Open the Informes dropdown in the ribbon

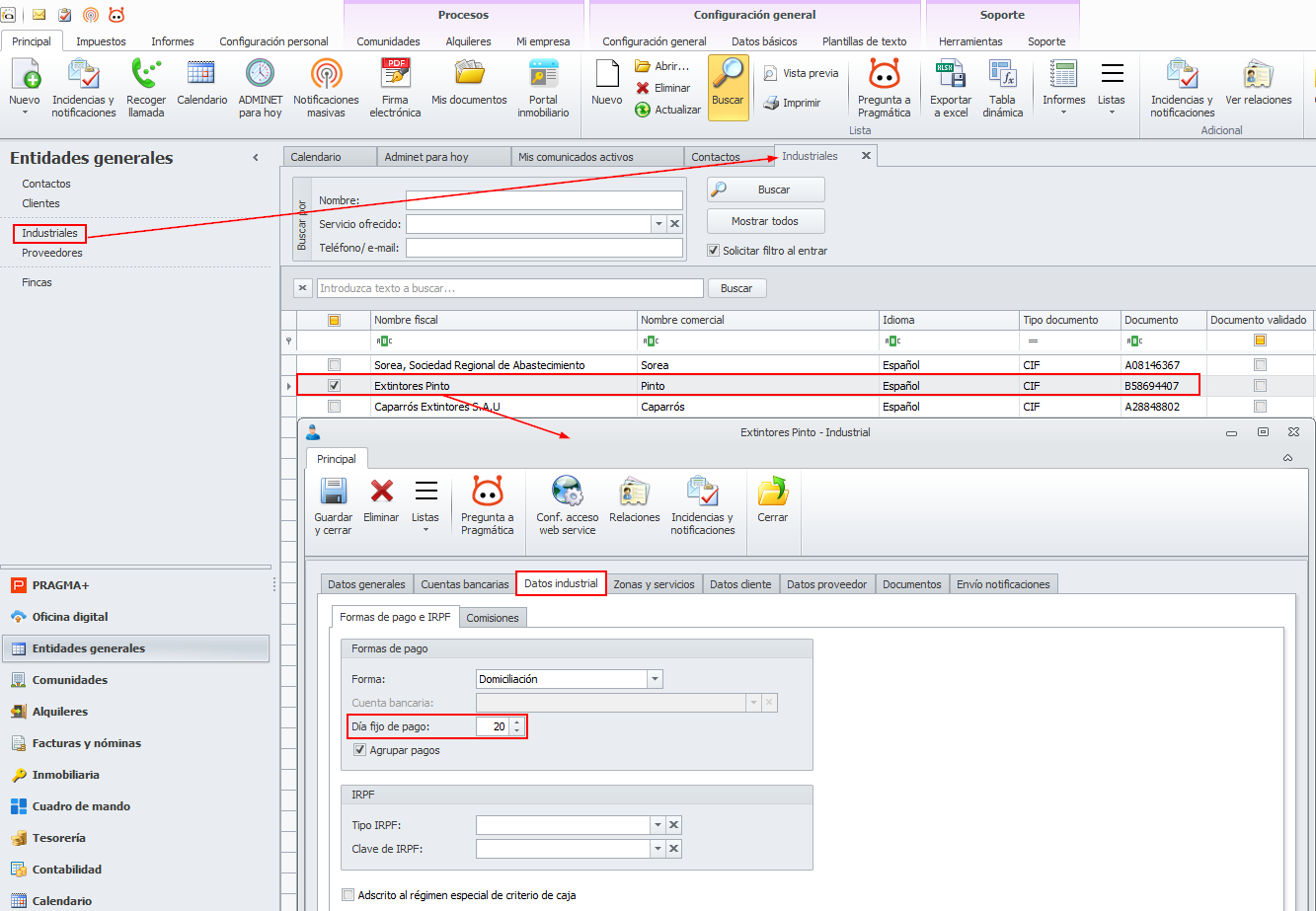tap(1063, 88)
